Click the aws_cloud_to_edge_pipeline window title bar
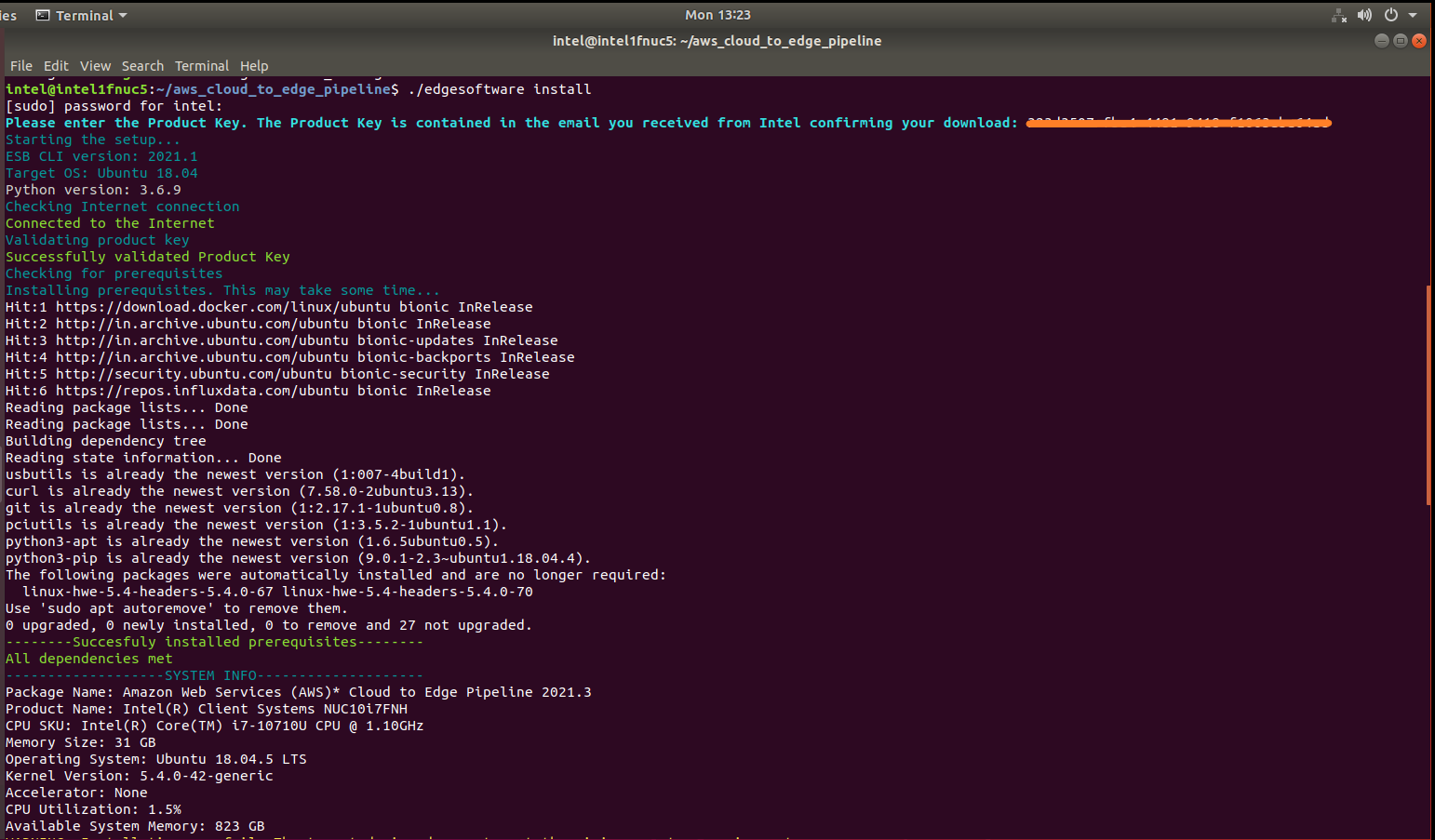 coord(717,41)
